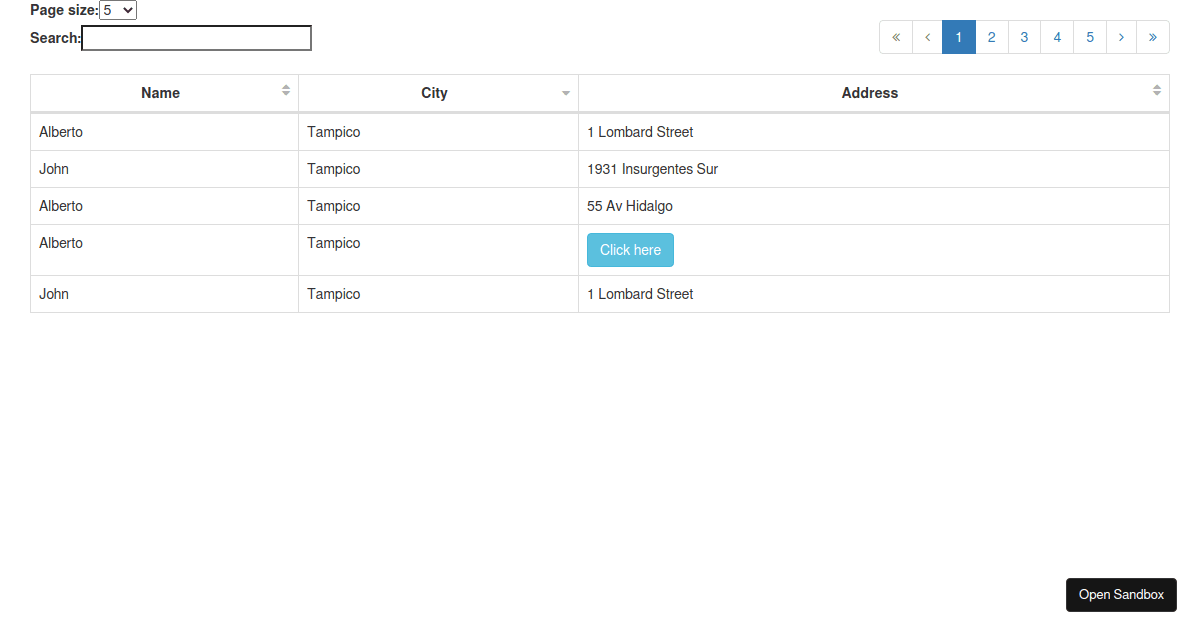Jump to the first page using the double-left arrow

[x=895, y=36]
